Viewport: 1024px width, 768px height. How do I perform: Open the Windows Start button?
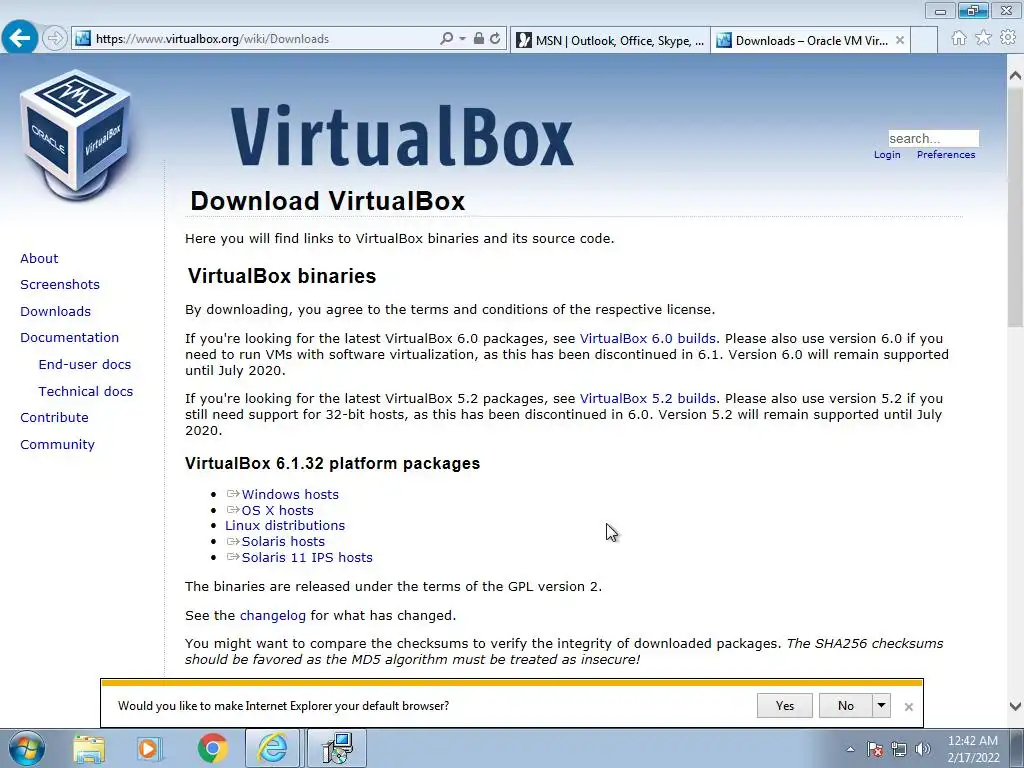pyautogui.click(x=27, y=748)
